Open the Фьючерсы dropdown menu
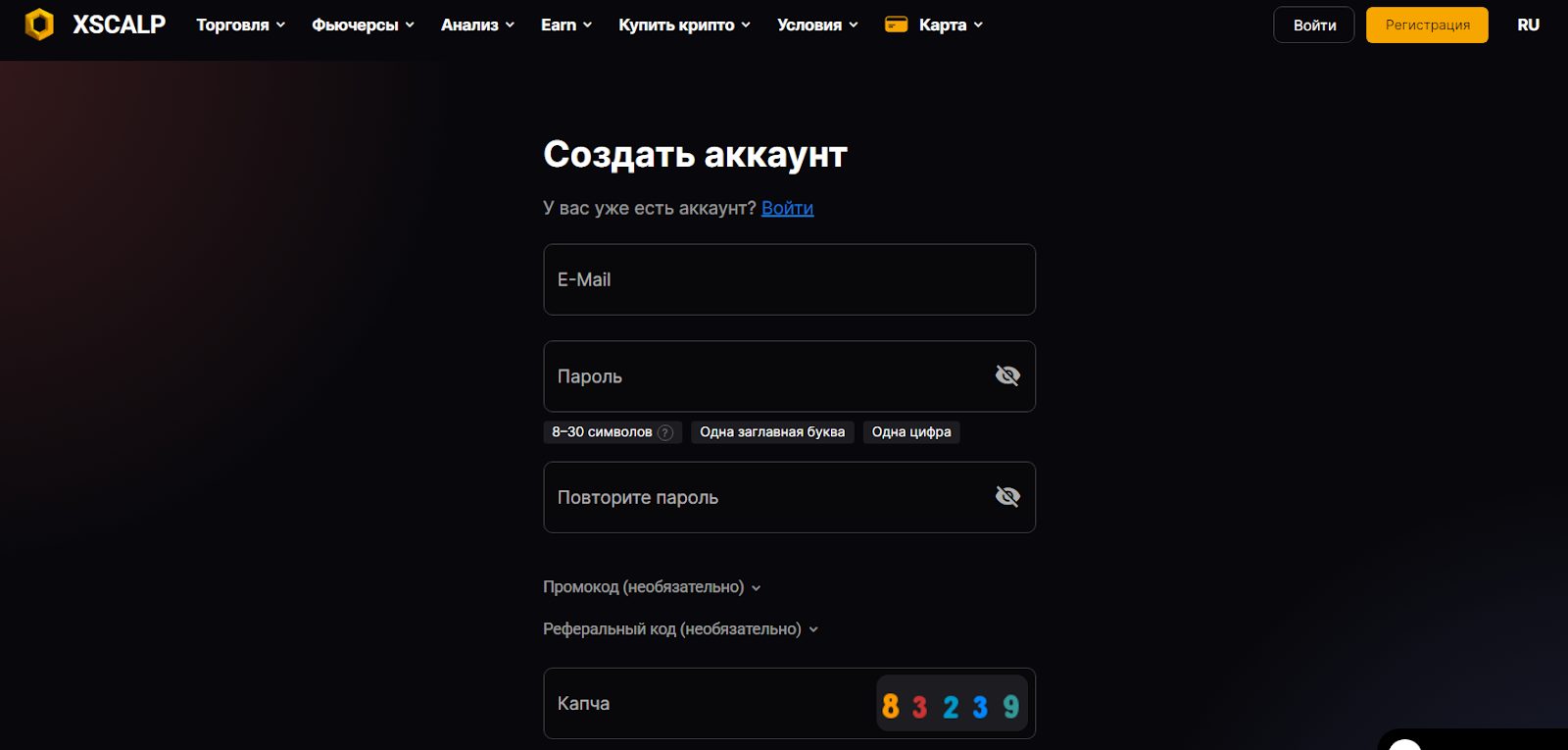This screenshot has width=1568, height=750. coord(363,25)
